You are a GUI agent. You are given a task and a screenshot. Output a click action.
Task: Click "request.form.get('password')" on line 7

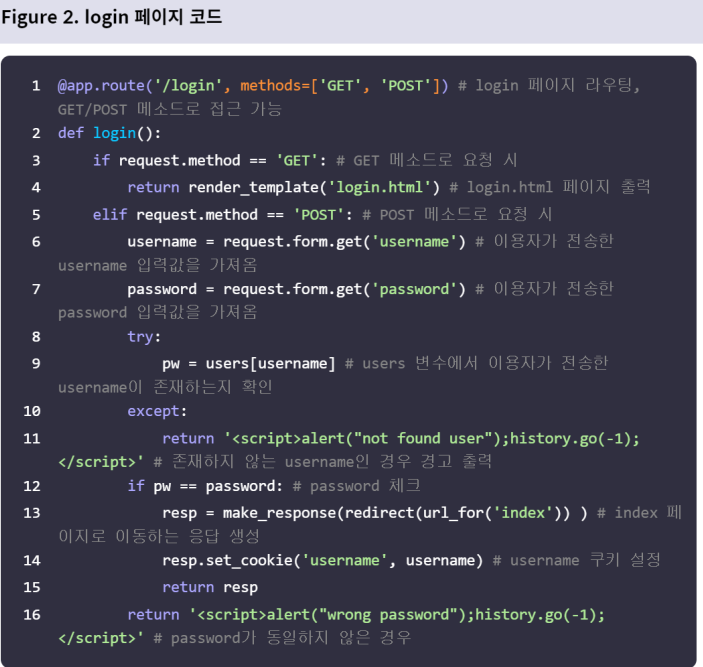[344, 290]
